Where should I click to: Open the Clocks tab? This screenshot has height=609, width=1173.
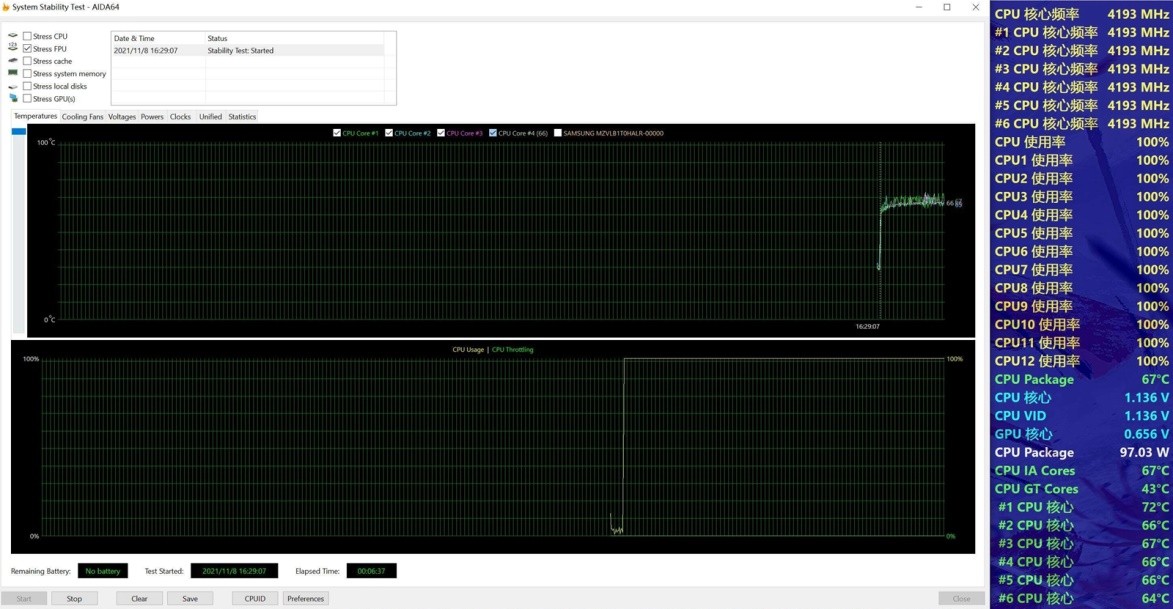(180, 117)
